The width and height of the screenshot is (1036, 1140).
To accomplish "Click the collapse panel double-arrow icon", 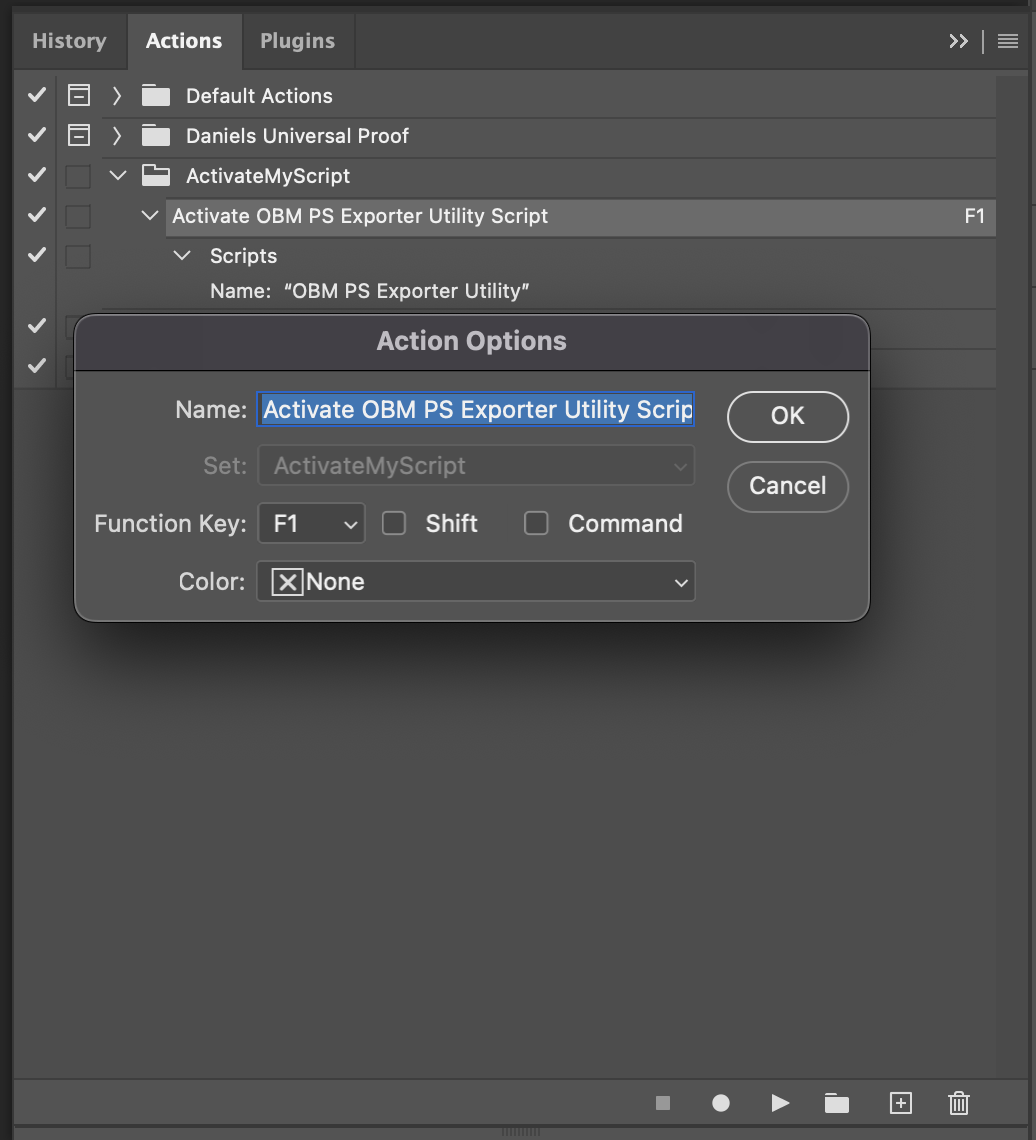I will point(958,41).
